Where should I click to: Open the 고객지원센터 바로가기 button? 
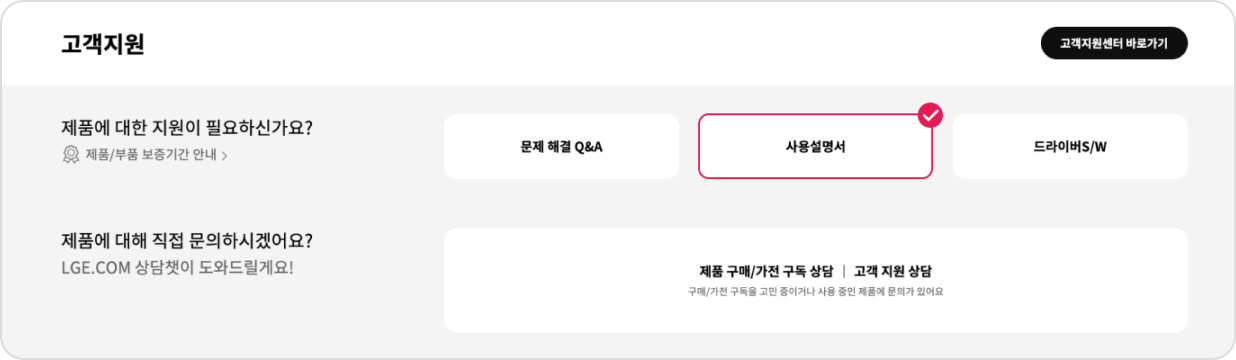1113,44
